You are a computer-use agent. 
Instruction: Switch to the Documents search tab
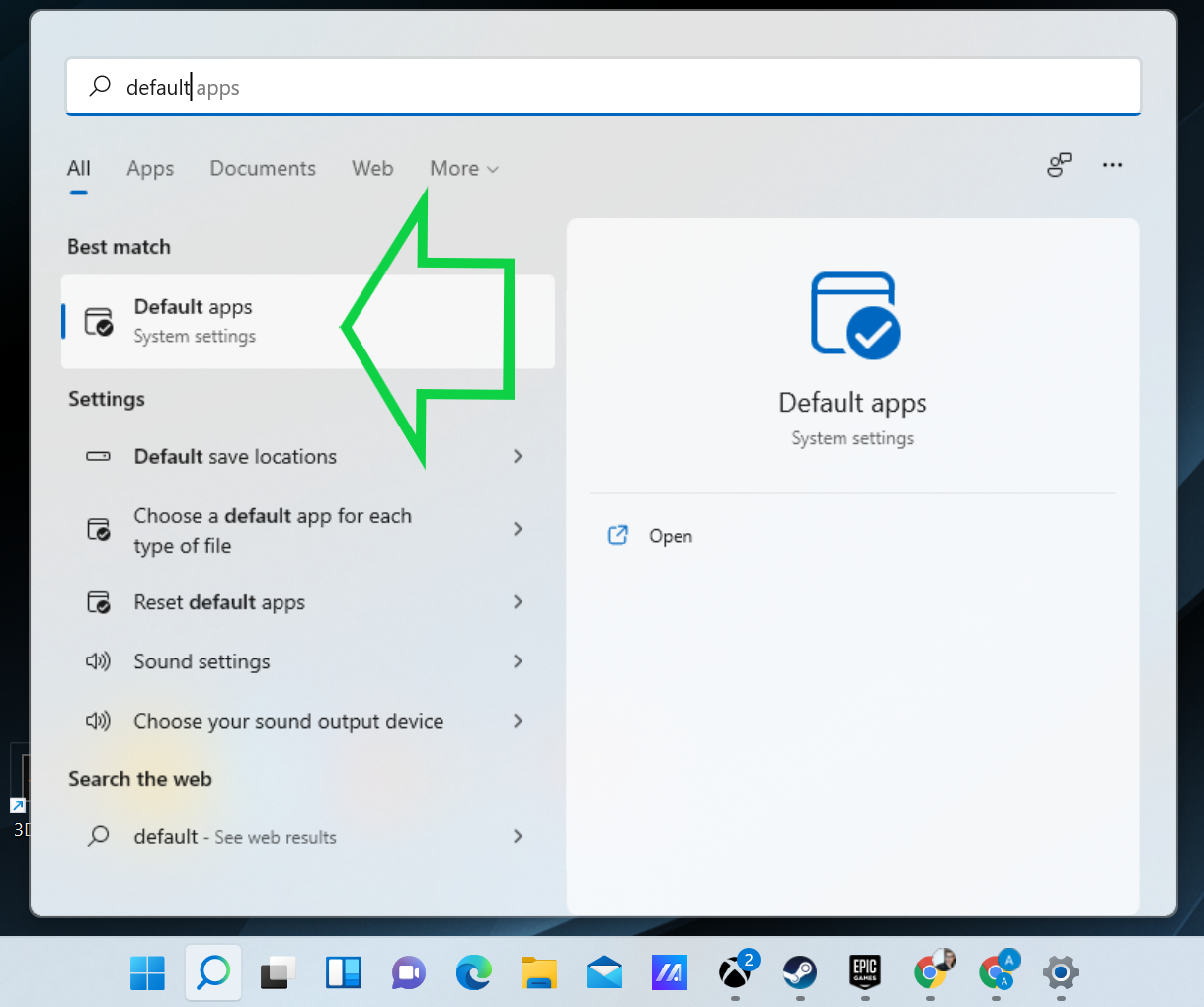[263, 169]
